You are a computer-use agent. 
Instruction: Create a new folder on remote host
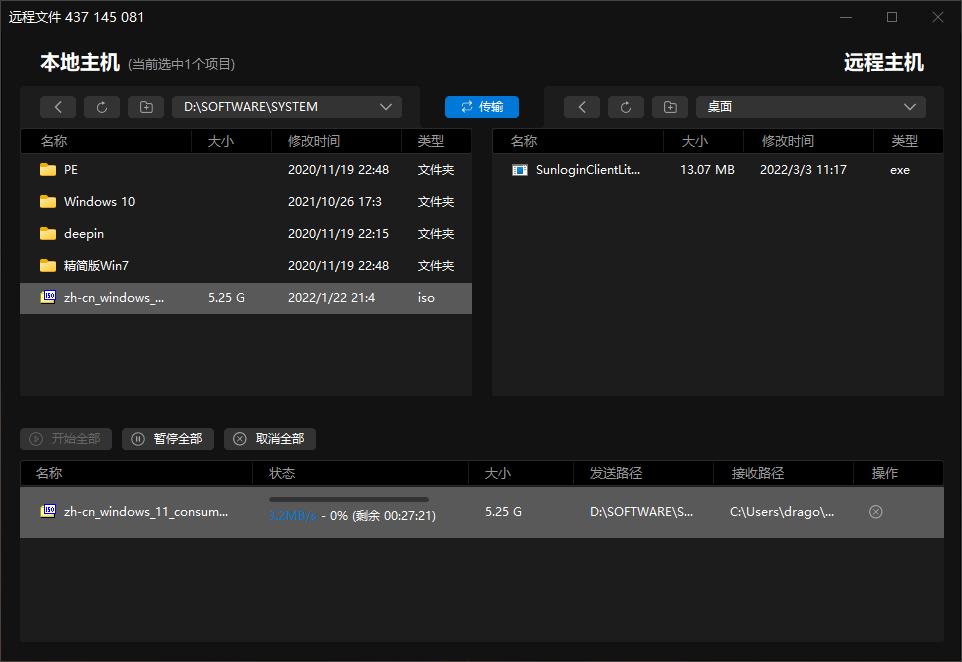tap(670, 106)
